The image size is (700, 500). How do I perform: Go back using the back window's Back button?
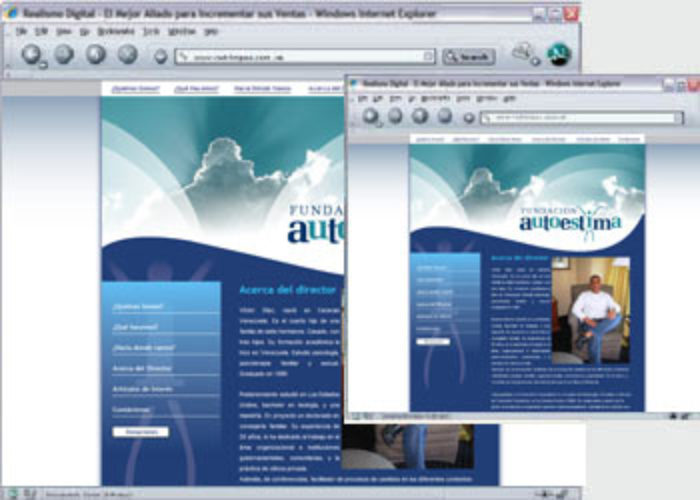31,54
